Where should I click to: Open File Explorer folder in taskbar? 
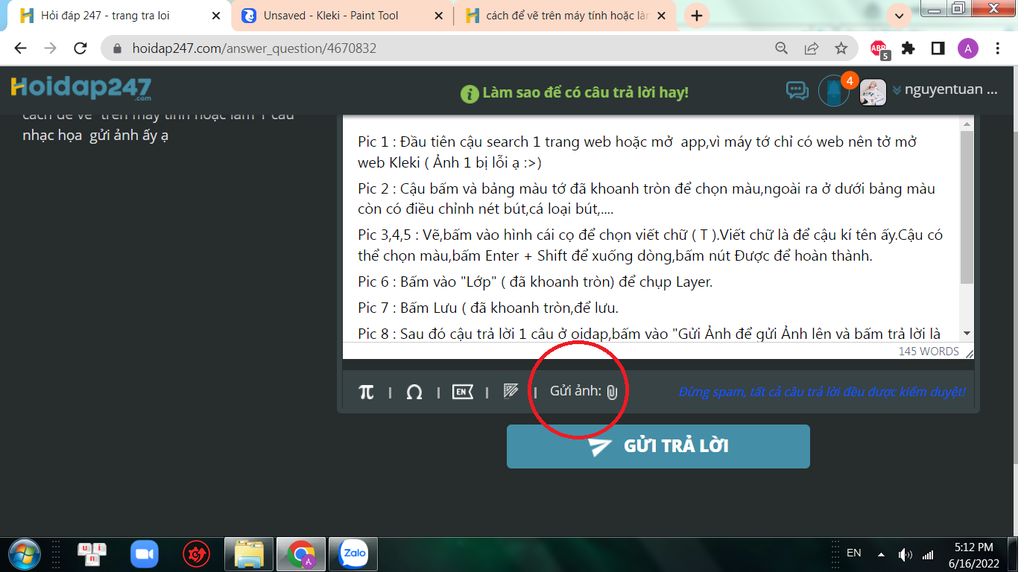click(249, 554)
